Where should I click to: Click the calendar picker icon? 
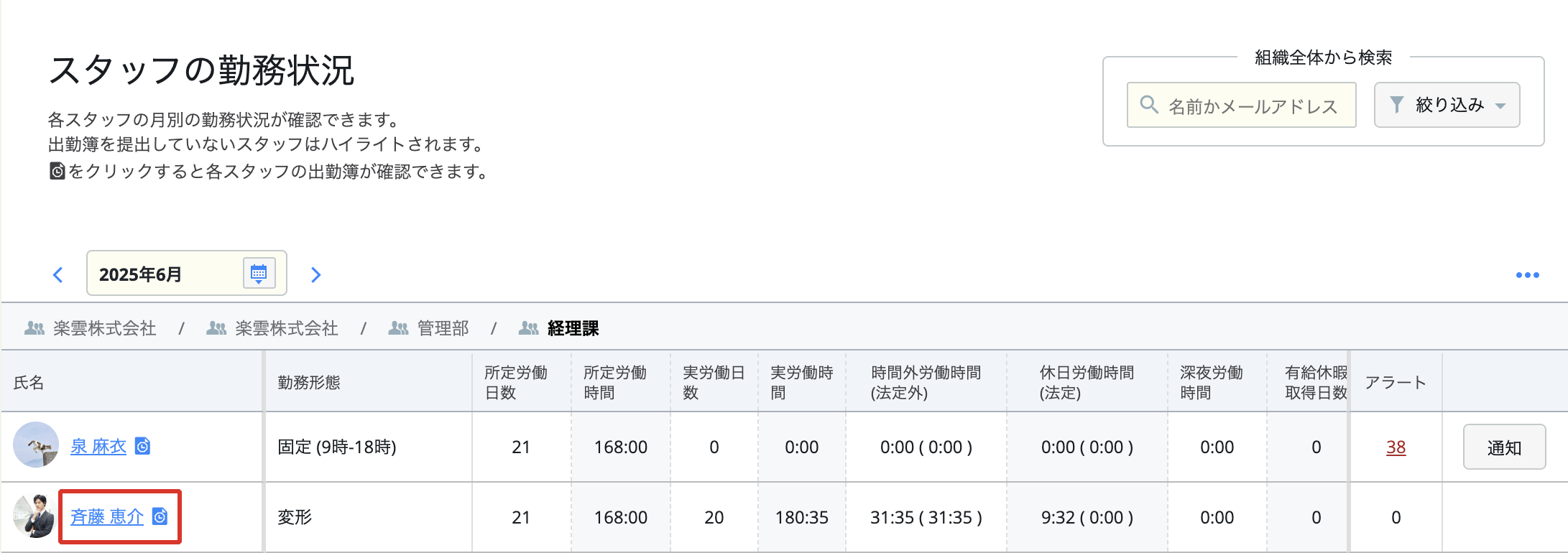259,274
